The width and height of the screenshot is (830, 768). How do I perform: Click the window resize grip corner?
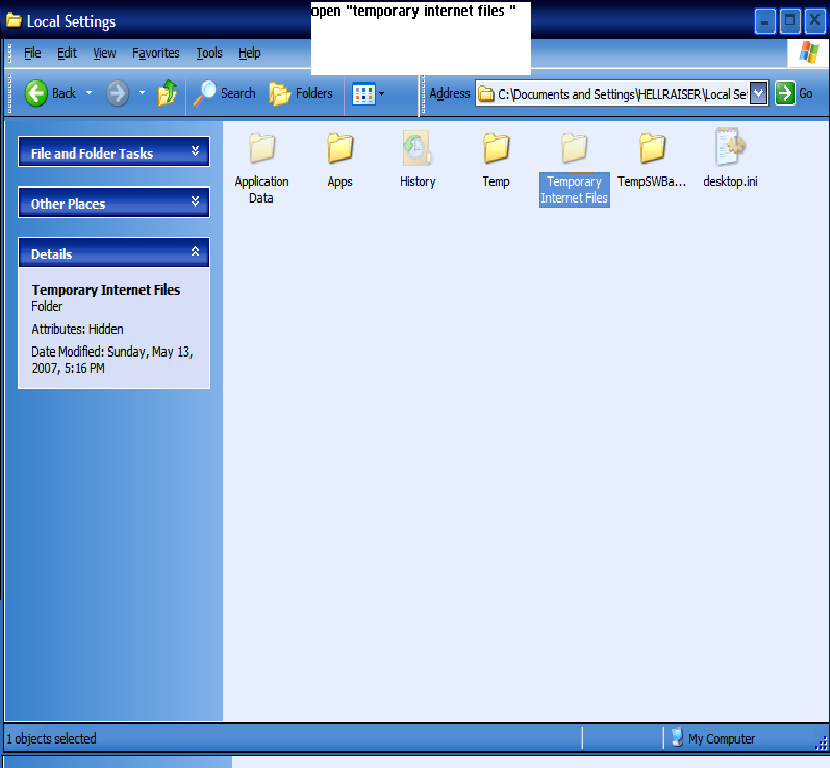click(x=821, y=743)
